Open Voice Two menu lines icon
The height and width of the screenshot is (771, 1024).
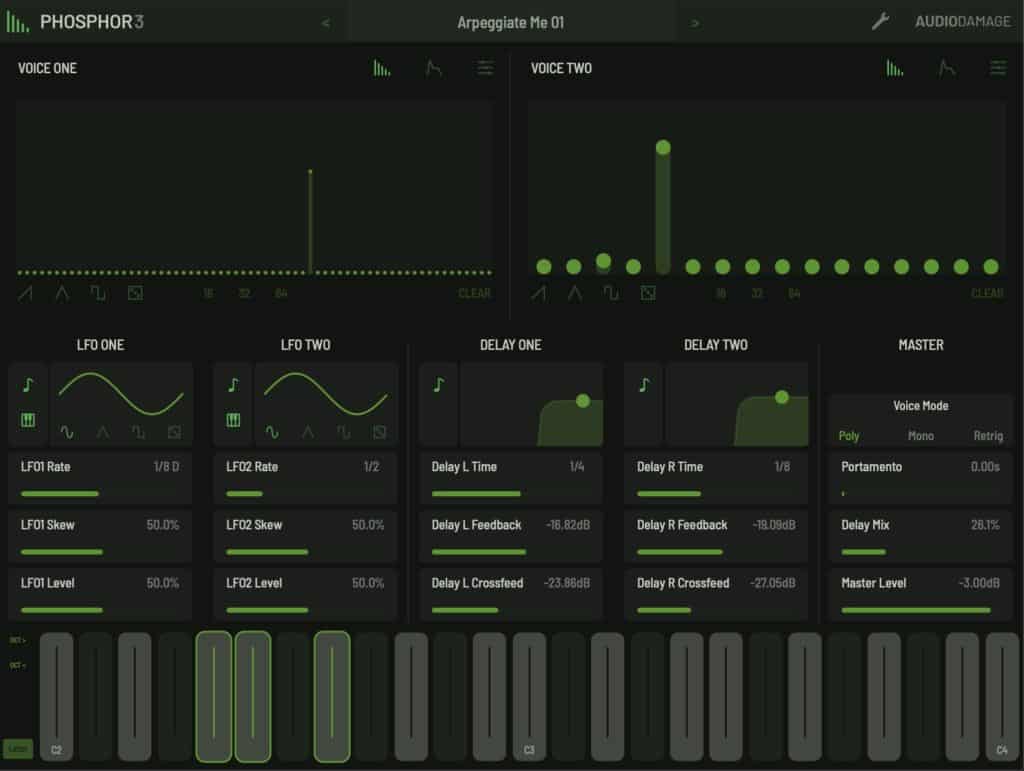(998, 68)
